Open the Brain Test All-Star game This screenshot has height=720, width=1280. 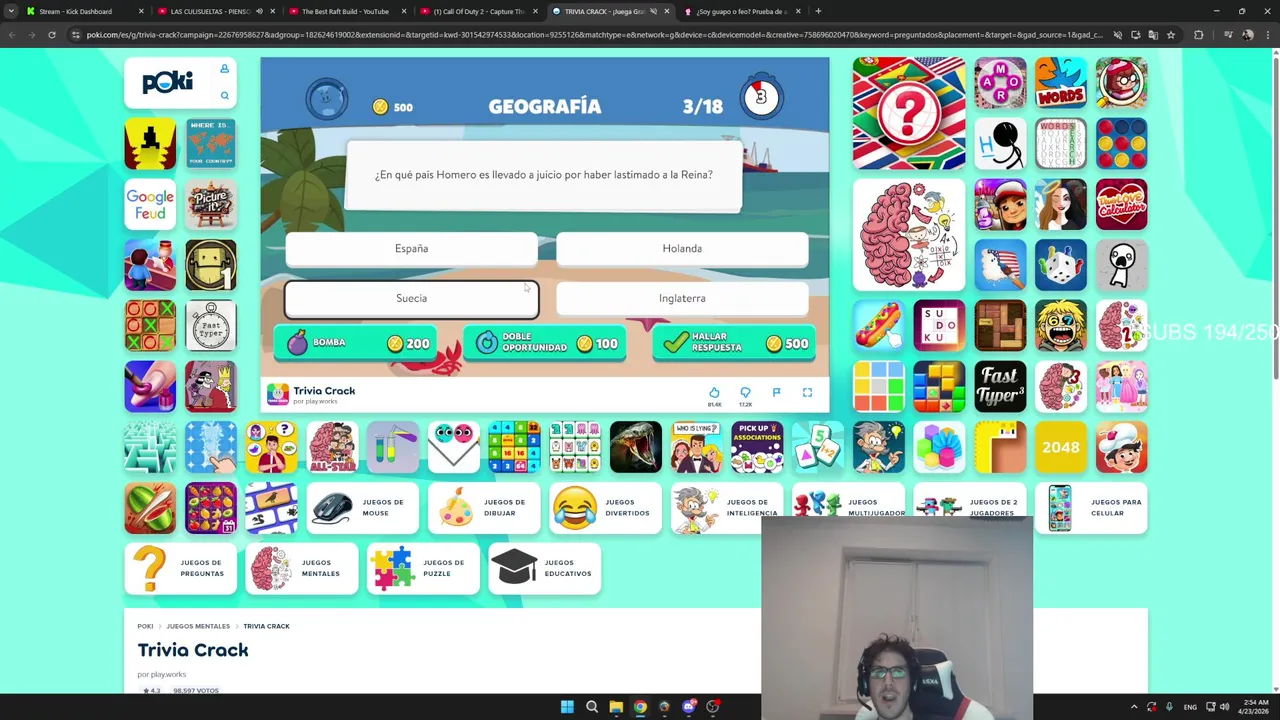coord(332,447)
